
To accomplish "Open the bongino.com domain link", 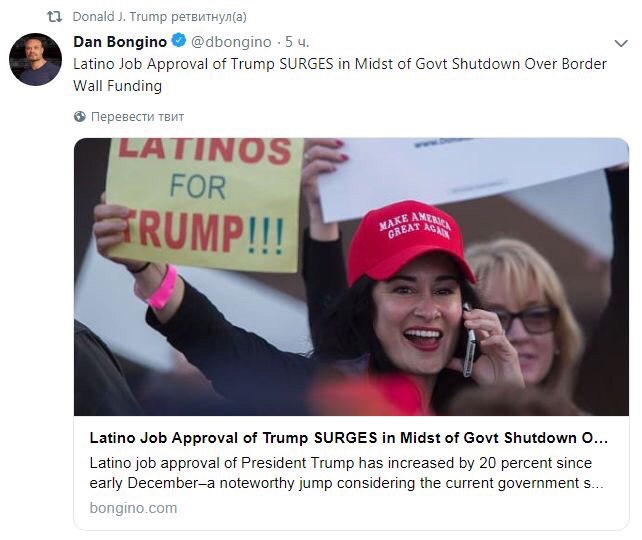I will coord(133,508).
